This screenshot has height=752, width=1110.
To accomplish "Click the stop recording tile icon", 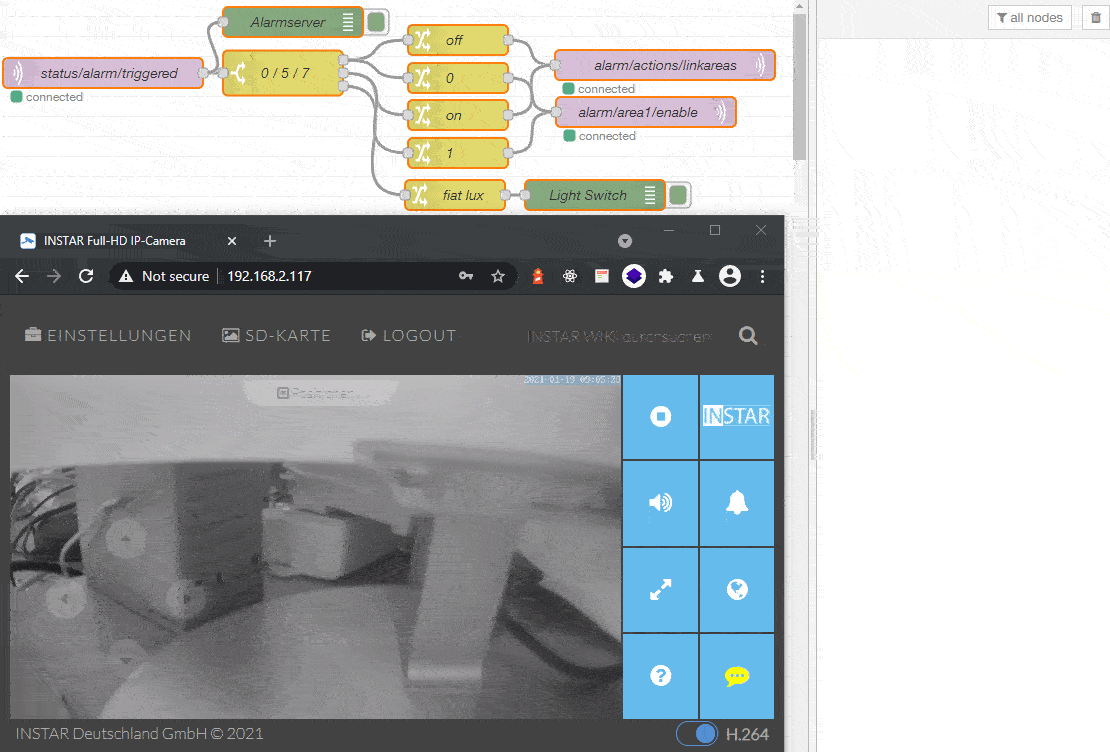I will point(660,417).
